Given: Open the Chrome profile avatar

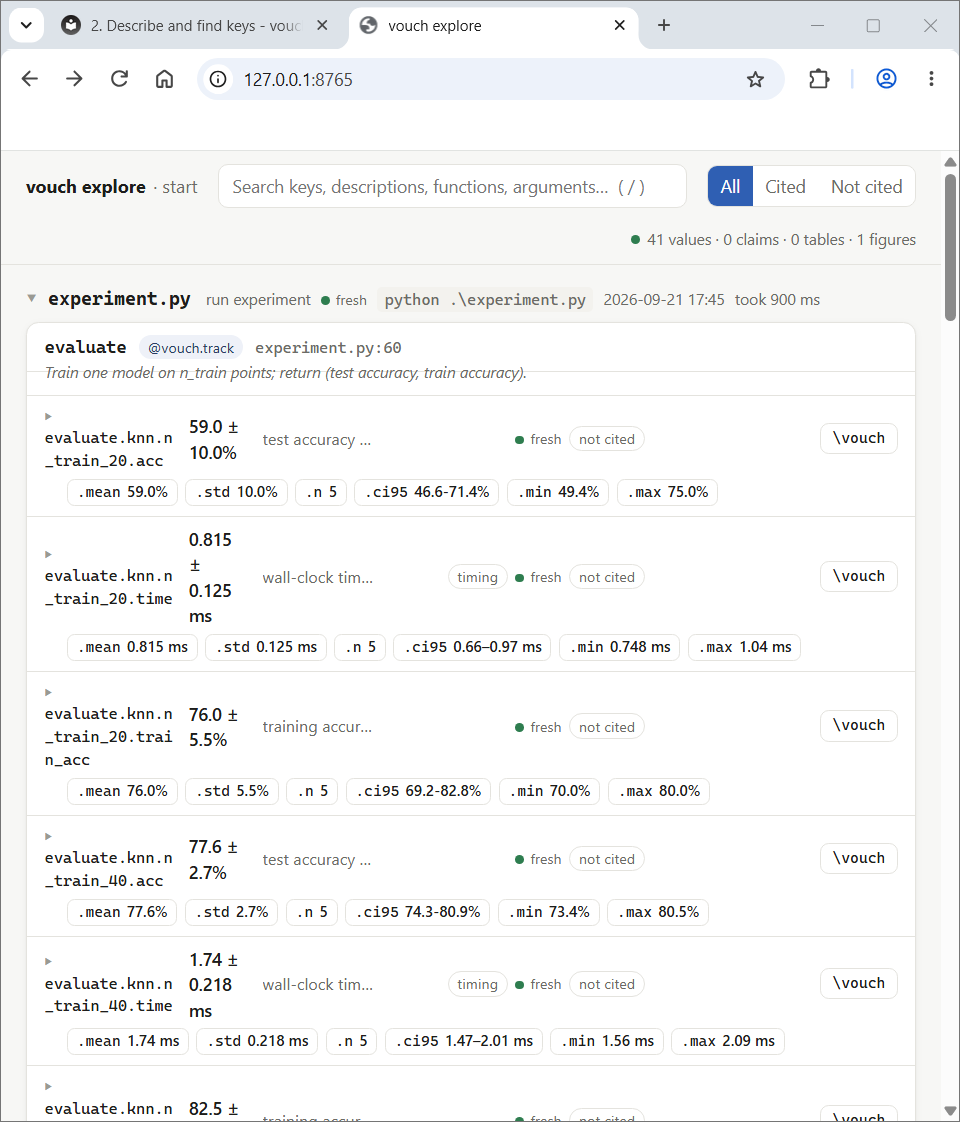Looking at the screenshot, I should (x=886, y=79).
